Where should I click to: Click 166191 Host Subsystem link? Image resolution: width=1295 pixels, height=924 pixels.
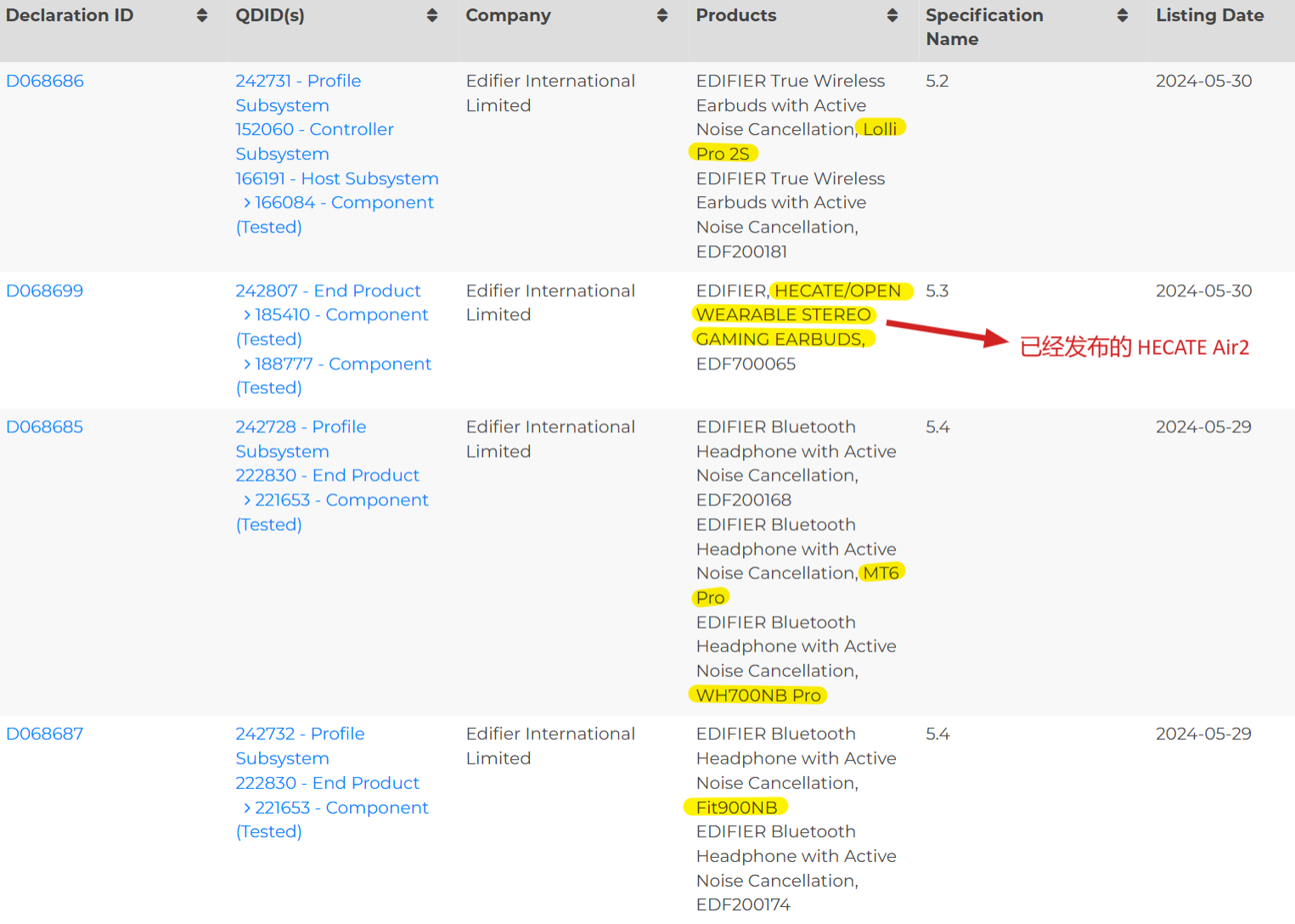[336, 178]
